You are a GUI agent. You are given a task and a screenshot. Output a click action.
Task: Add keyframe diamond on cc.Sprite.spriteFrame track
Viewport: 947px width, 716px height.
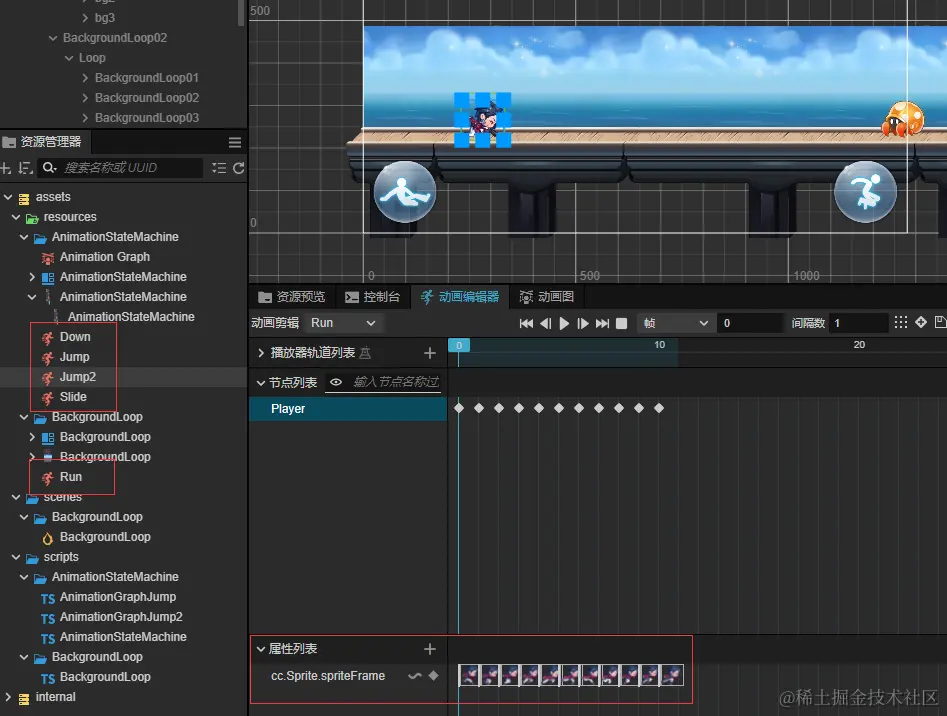click(433, 676)
